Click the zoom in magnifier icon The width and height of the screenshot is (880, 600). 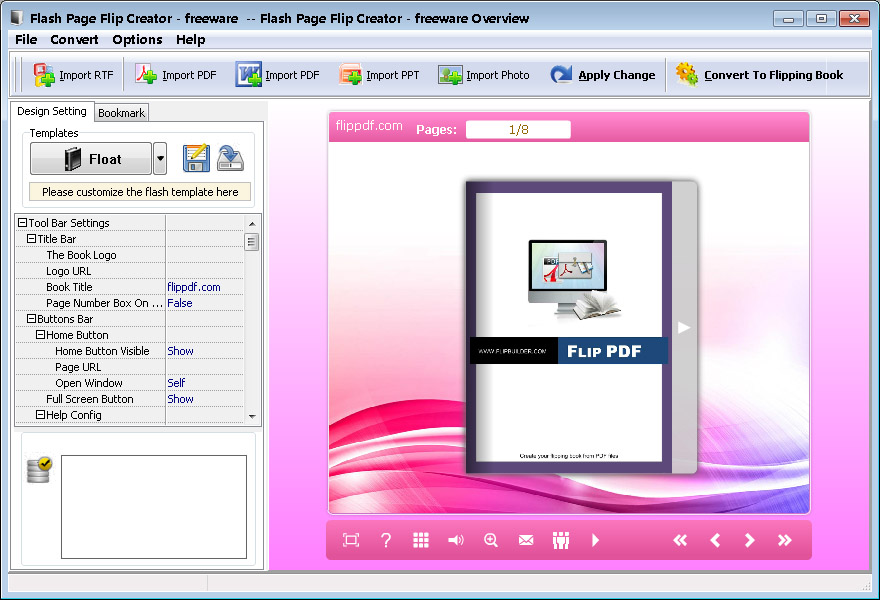[x=491, y=540]
